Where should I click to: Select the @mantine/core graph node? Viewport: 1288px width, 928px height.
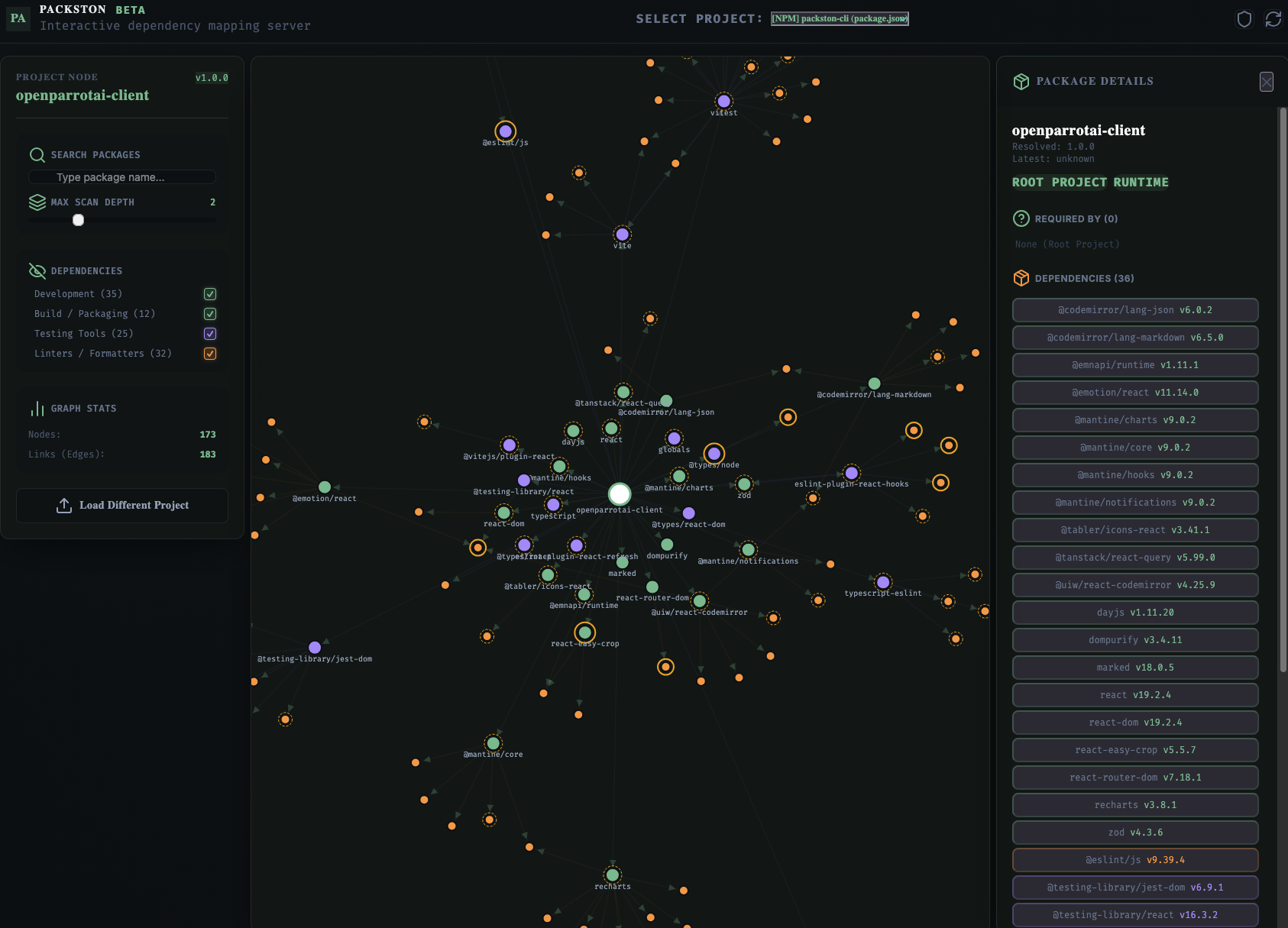click(494, 743)
